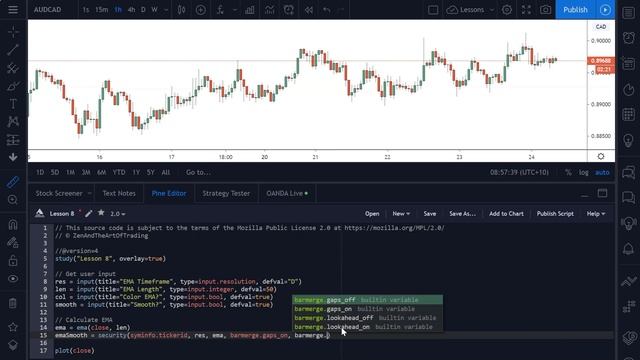Switch to 1s timeframe

click(86, 9)
